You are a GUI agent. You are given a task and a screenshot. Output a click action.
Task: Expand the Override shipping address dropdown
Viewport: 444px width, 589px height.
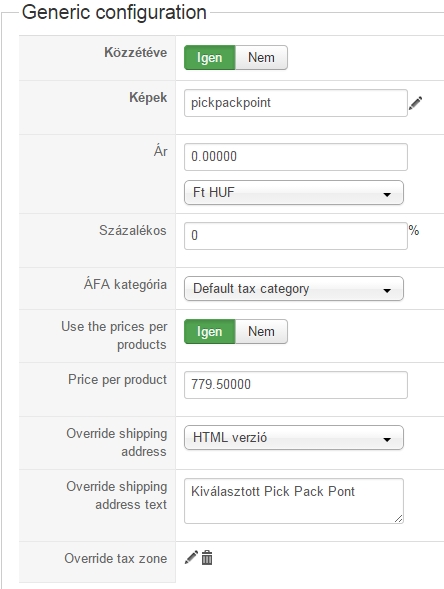294,438
